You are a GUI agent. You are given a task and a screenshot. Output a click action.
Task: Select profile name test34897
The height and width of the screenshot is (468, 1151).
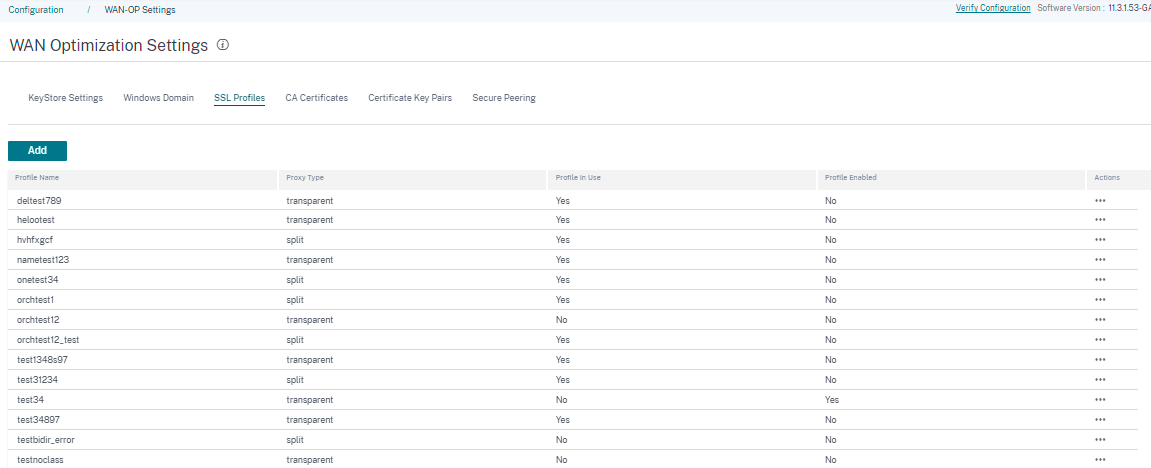click(37, 420)
